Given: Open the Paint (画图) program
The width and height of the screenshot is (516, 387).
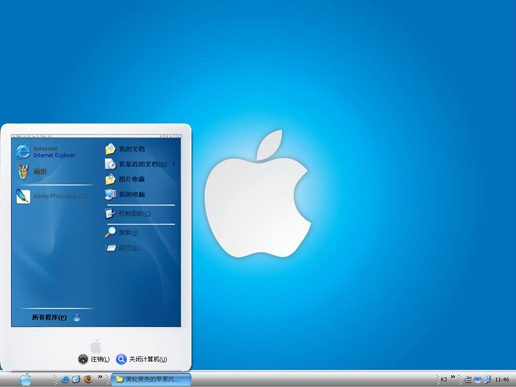Looking at the screenshot, I should (x=32, y=172).
